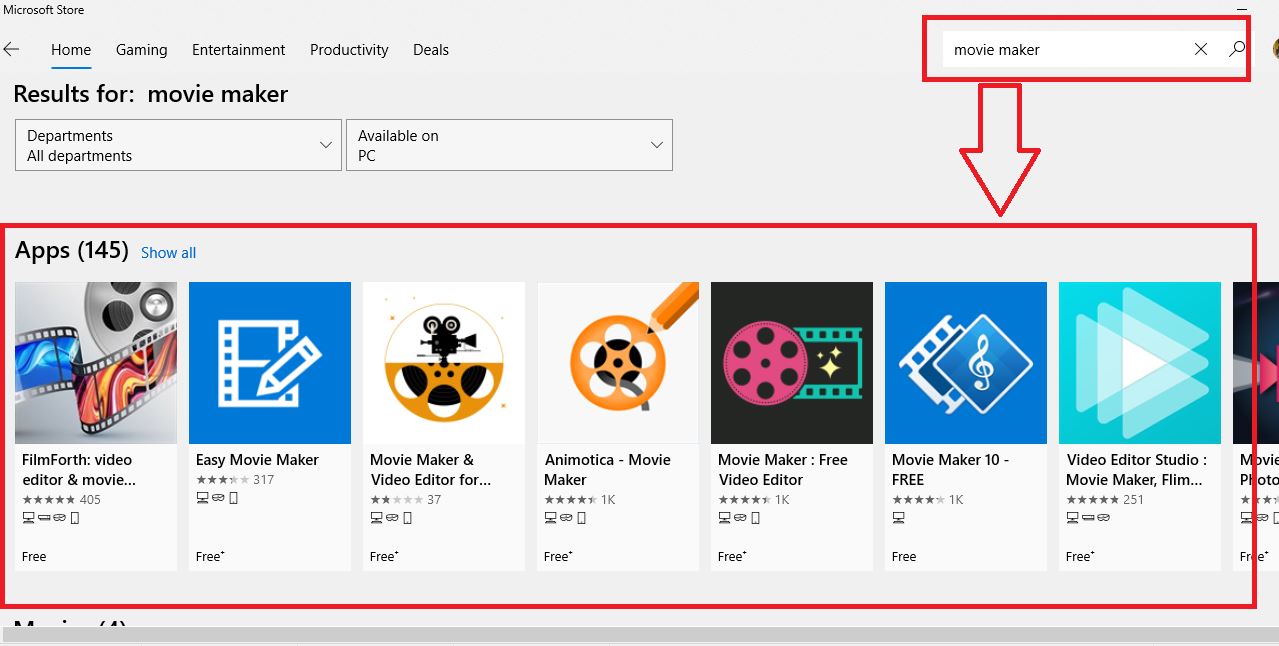This screenshot has width=1279, height=646.
Task: Open Easy Movie Maker title
Action: tap(257, 460)
